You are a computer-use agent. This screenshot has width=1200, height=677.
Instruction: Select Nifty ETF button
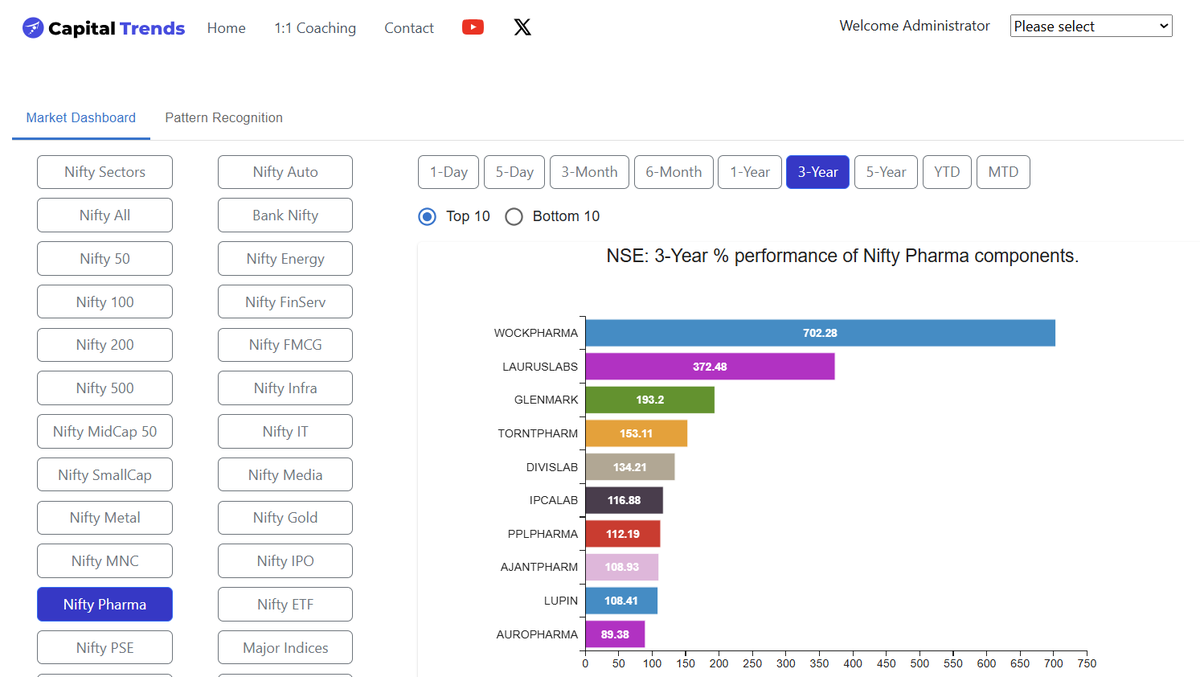285,604
